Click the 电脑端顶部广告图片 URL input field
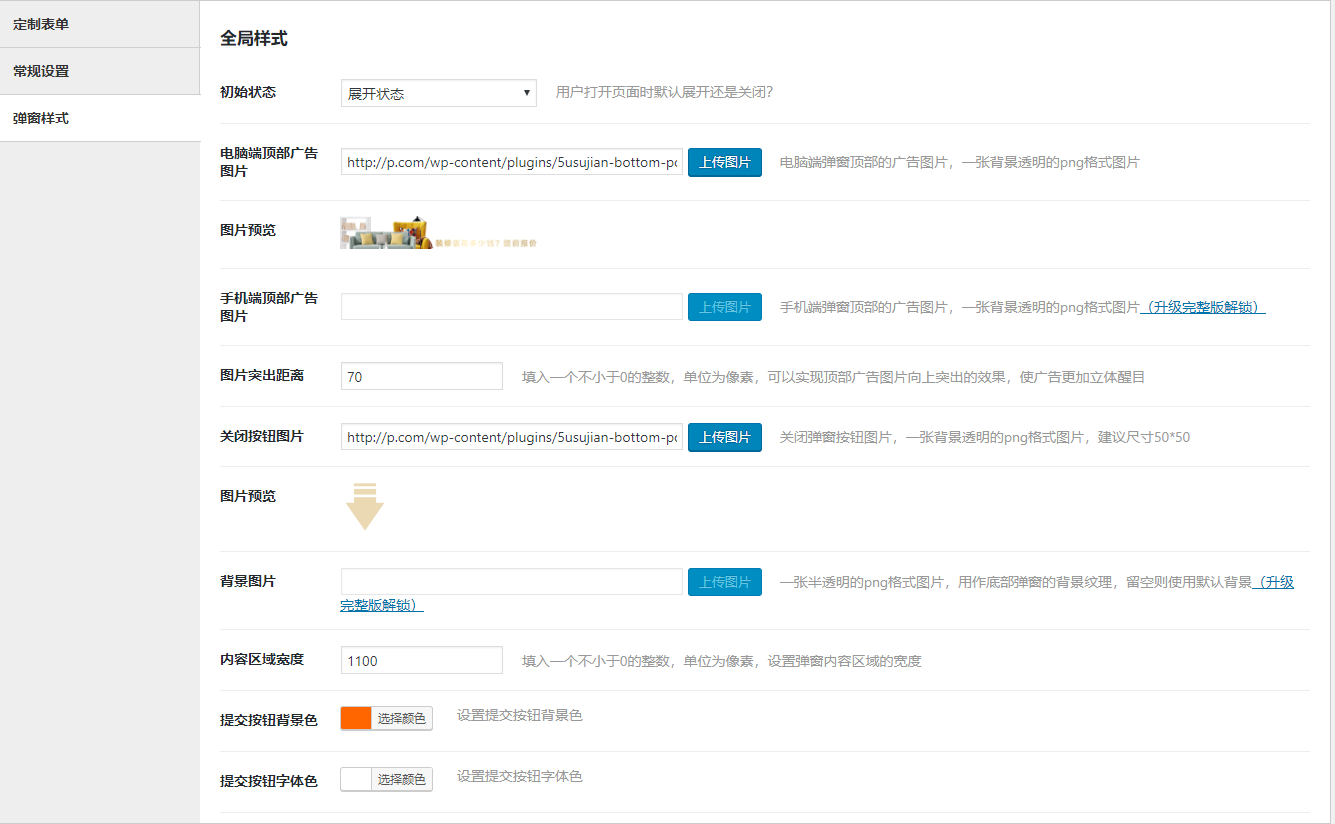The width and height of the screenshot is (1335, 824). click(512, 162)
